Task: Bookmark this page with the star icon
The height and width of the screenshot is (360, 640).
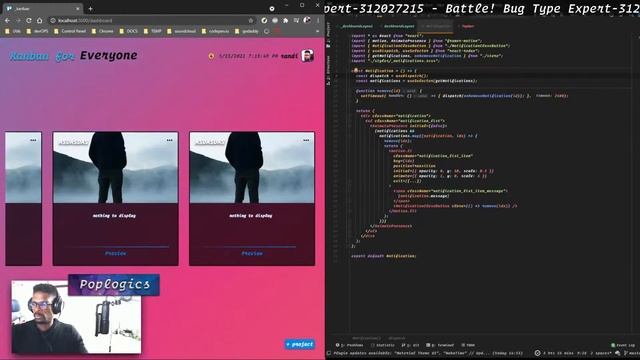Action: pos(251,20)
